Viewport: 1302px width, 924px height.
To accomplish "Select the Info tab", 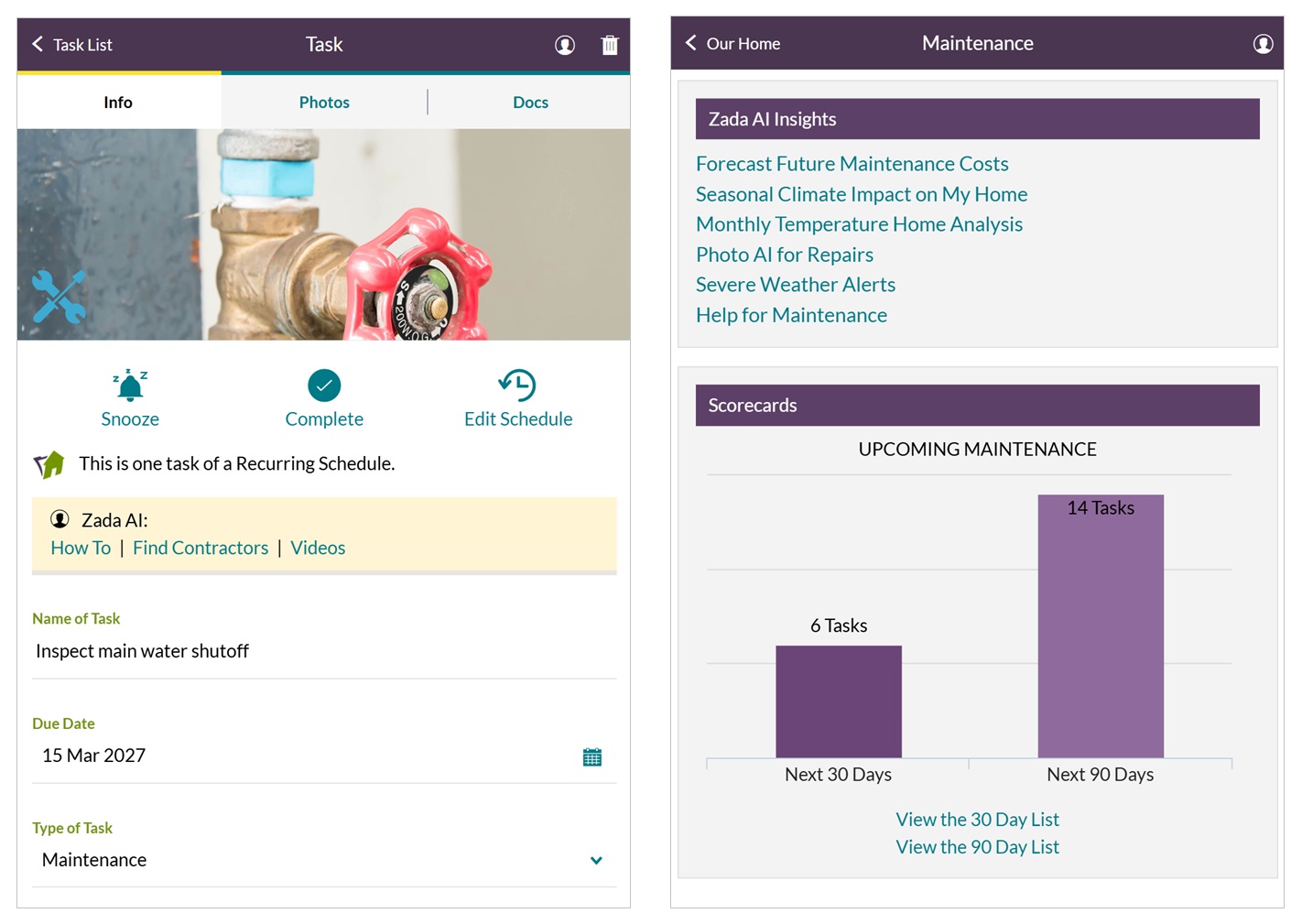I will [118, 103].
